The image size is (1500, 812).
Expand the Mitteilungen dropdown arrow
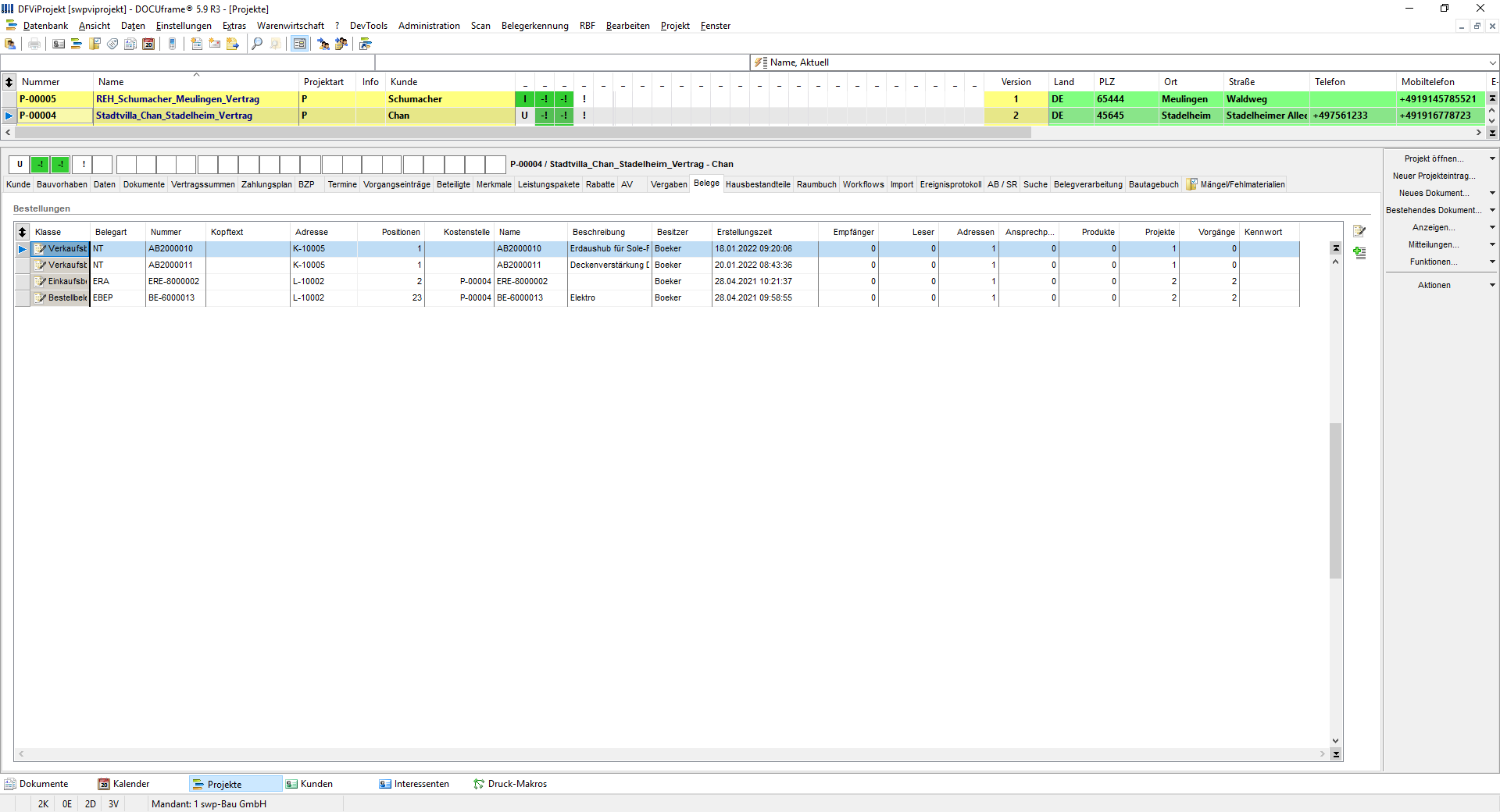pyautogui.click(x=1491, y=244)
